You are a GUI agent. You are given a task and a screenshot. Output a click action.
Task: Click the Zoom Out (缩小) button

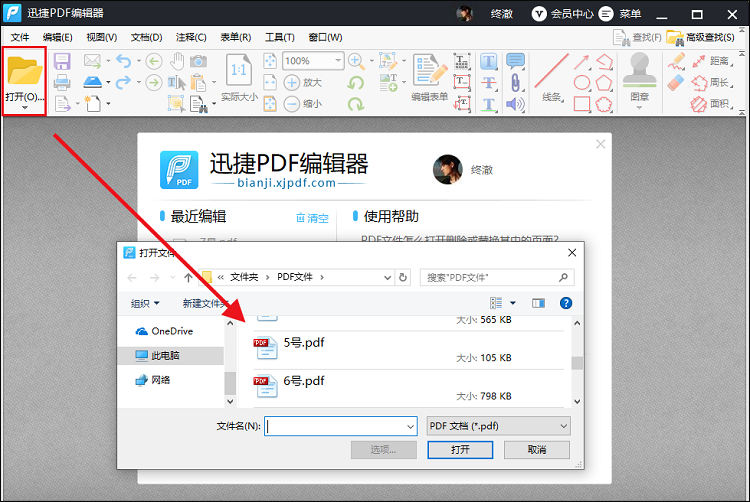[x=303, y=104]
